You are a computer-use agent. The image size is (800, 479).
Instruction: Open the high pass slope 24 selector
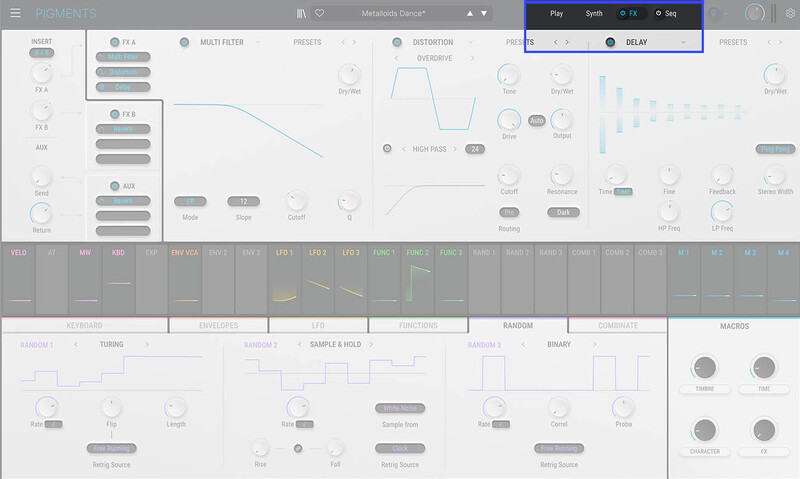coord(475,149)
